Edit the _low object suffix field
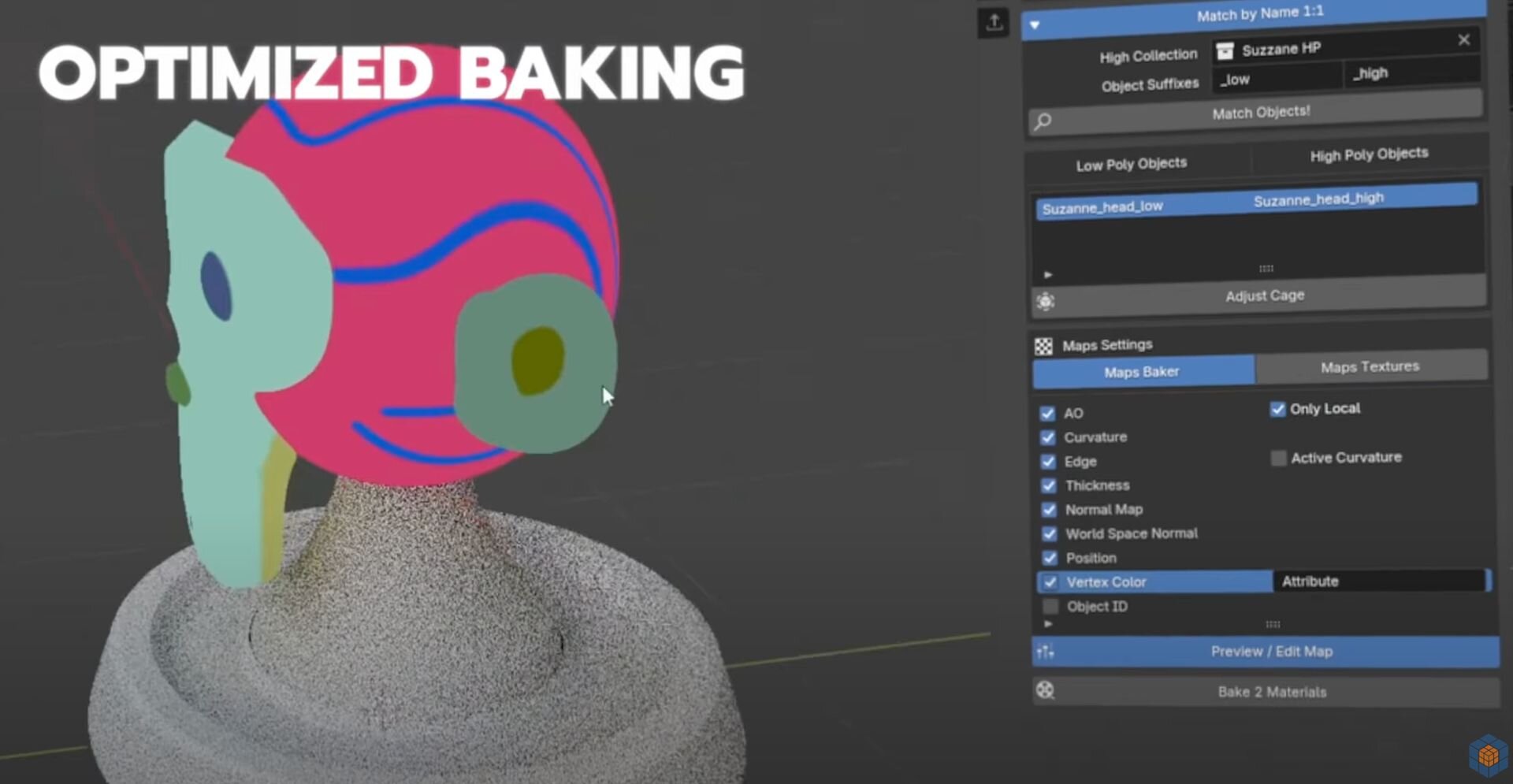 click(1277, 78)
